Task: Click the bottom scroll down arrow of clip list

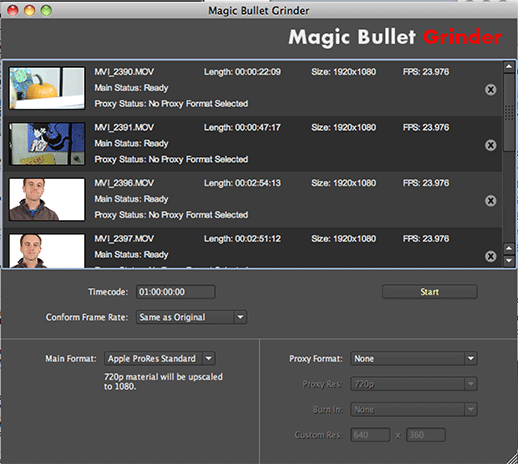Action: click(x=509, y=260)
